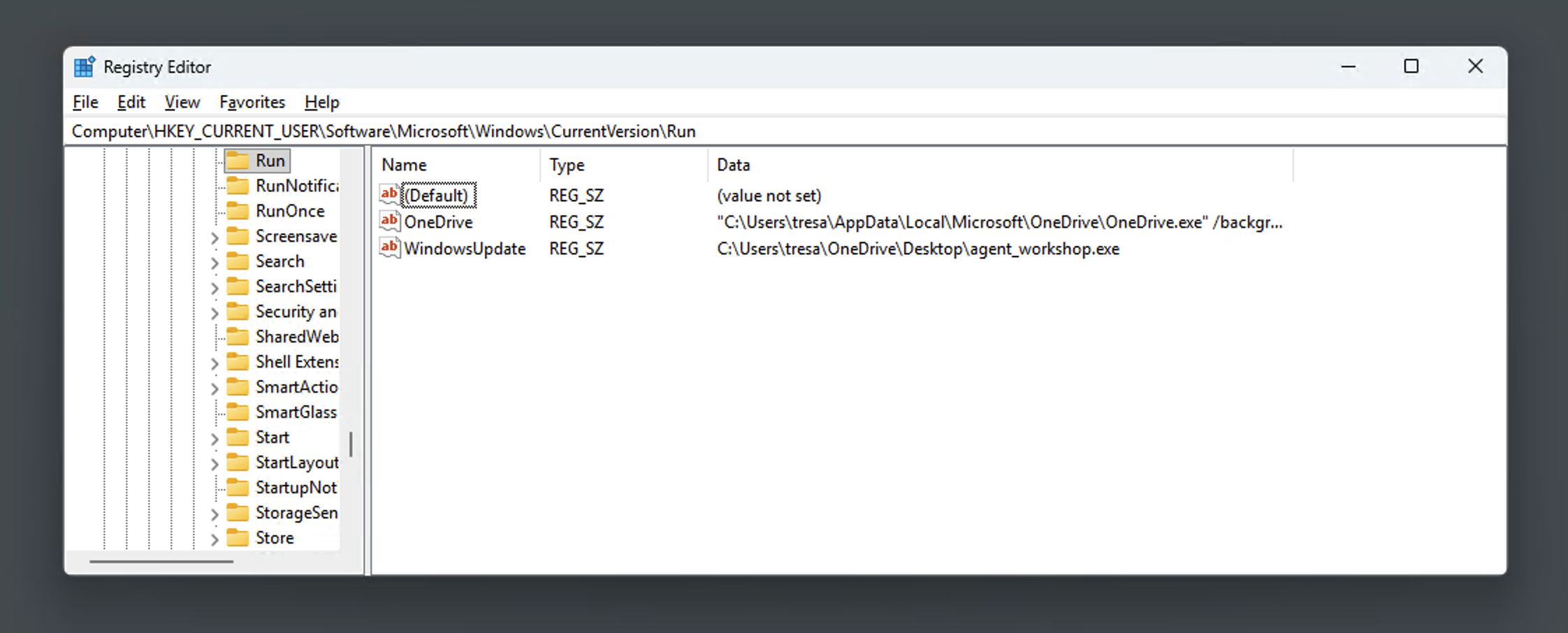Open the View menu

[182, 102]
